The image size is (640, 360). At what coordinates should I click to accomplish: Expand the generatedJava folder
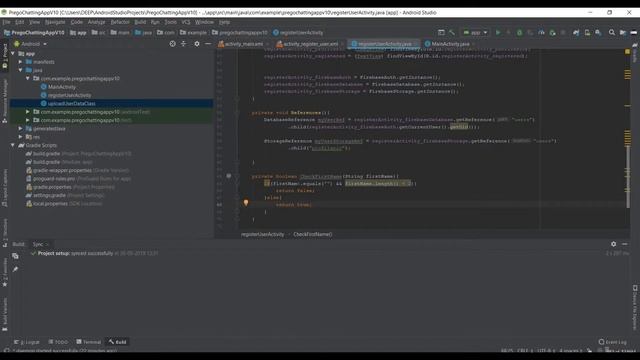coord(20,128)
